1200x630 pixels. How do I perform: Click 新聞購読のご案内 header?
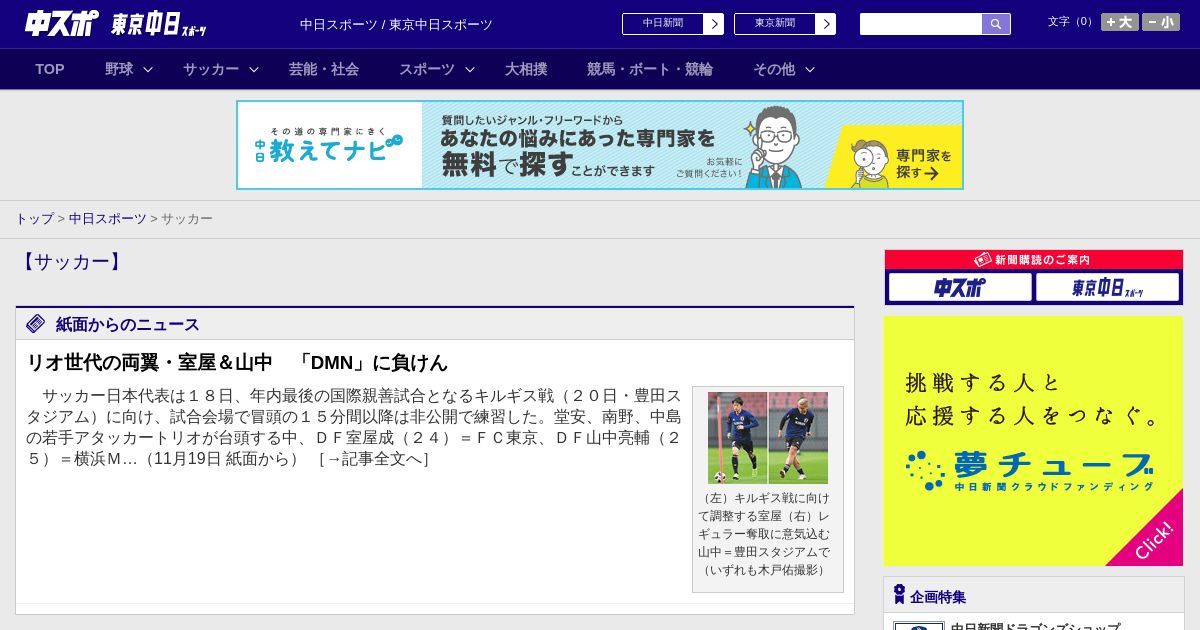click(x=1034, y=260)
